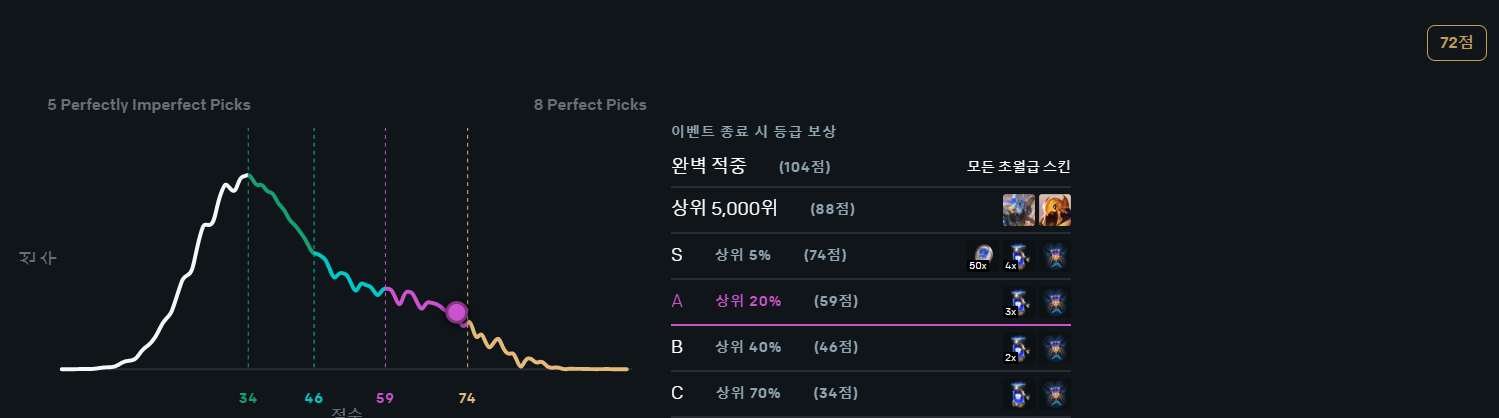
Task: Click the 2x capsule reward in B tier
Action: [x=1019, y=348]
